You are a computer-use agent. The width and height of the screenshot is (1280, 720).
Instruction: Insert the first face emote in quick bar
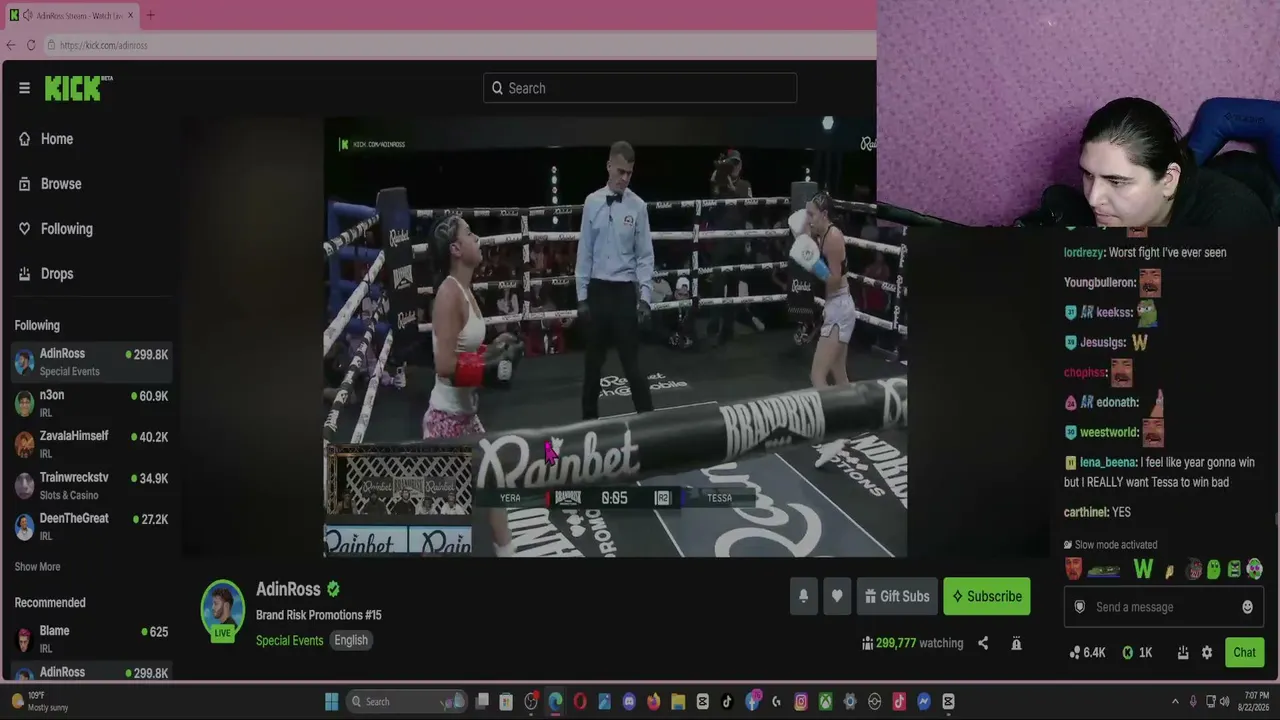click(x=1073, y=569)
